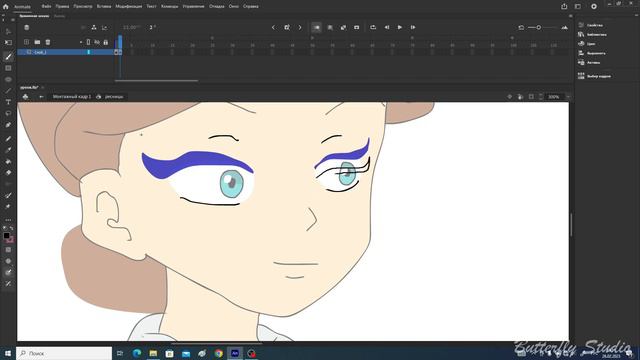Open the Свойства panel
The image size is (640, 360).
click(x=591, y=25)
